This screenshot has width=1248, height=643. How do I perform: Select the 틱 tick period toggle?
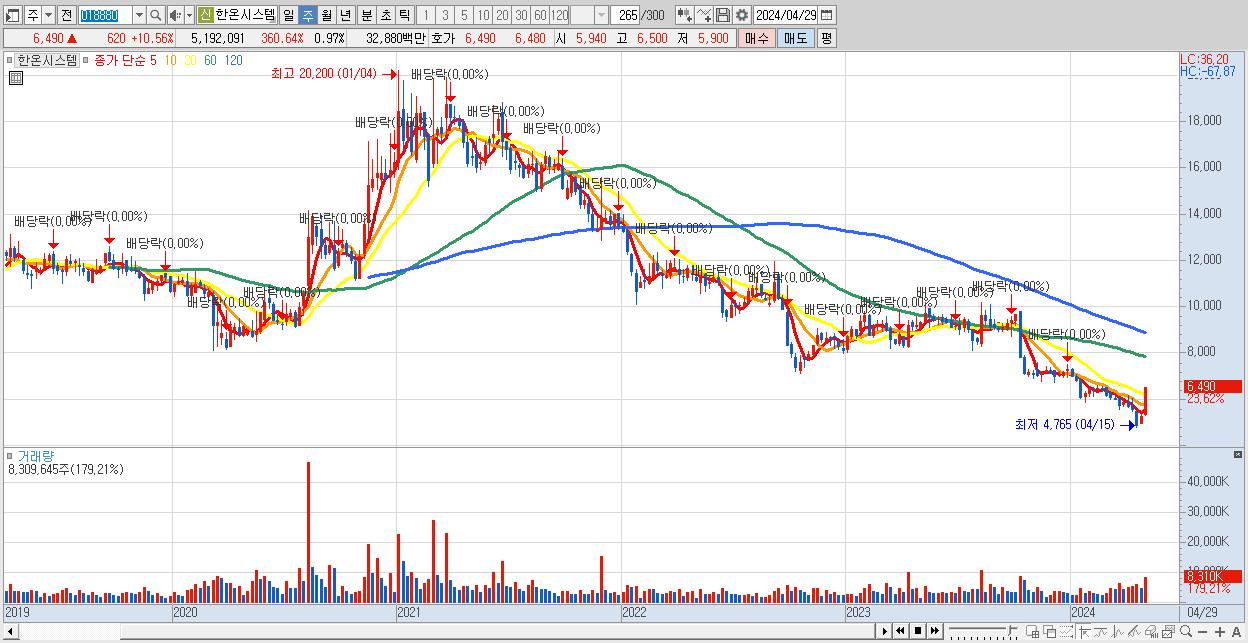[x=403, y=15]
